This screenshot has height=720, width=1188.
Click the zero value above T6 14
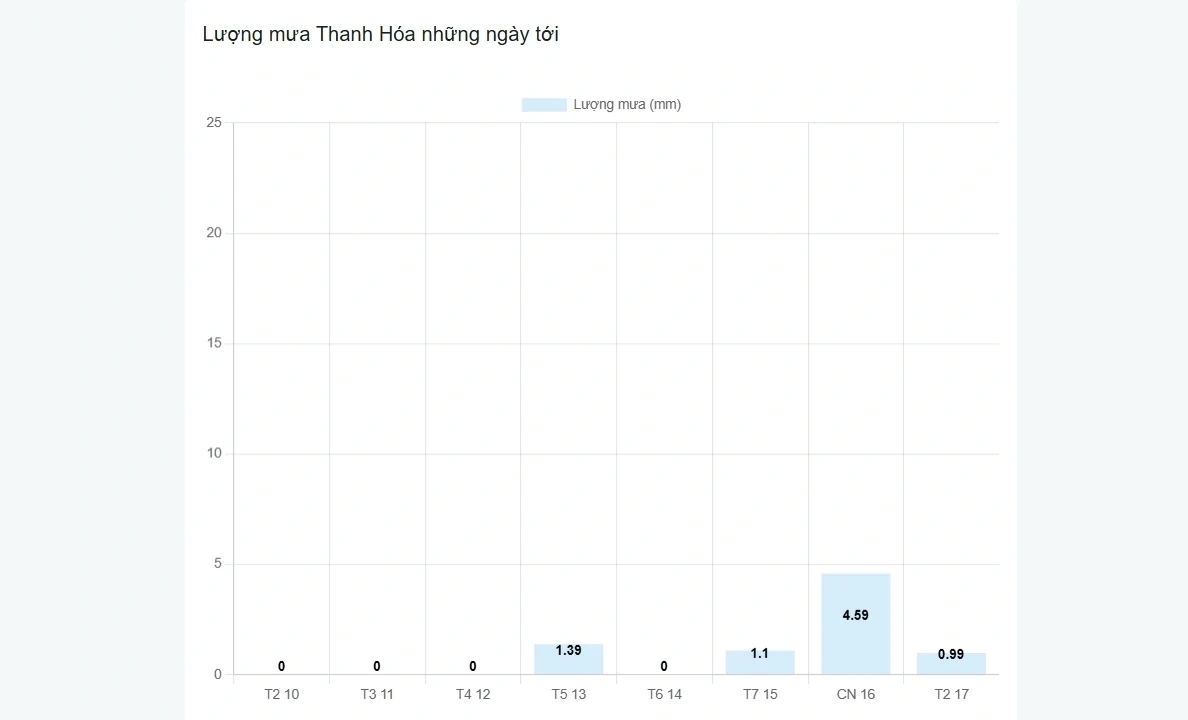664,666
